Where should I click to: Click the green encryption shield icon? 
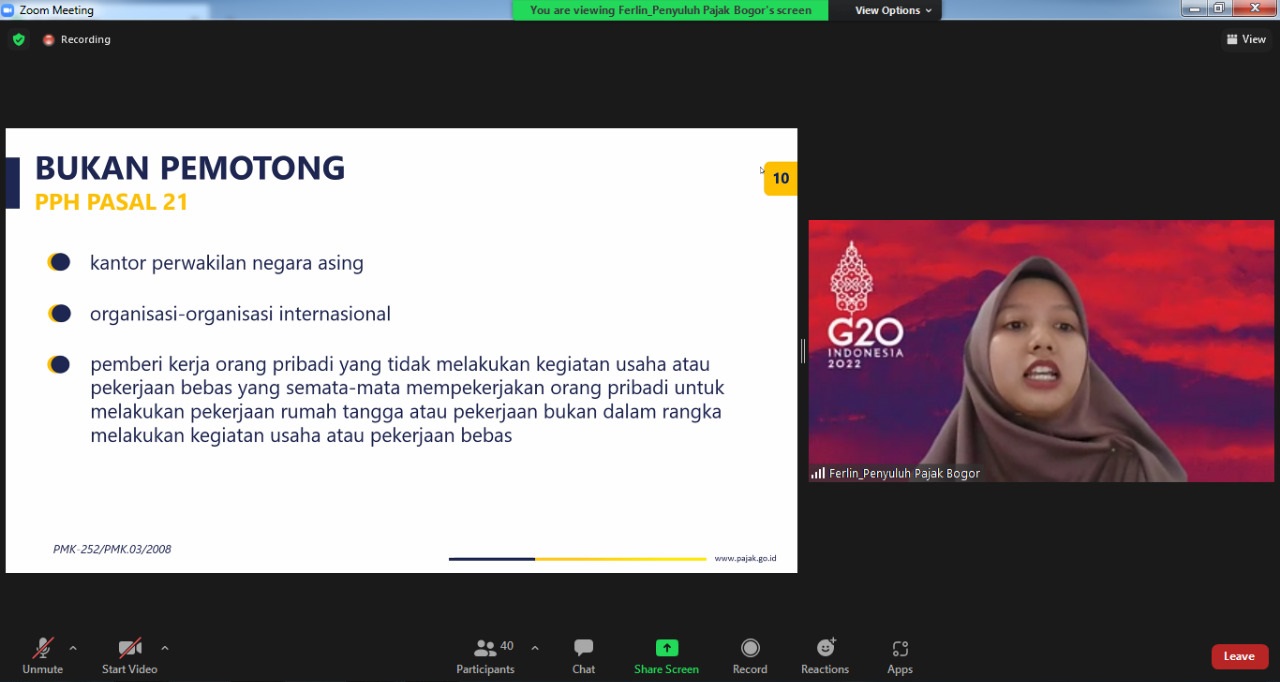(x=18, y=40)
